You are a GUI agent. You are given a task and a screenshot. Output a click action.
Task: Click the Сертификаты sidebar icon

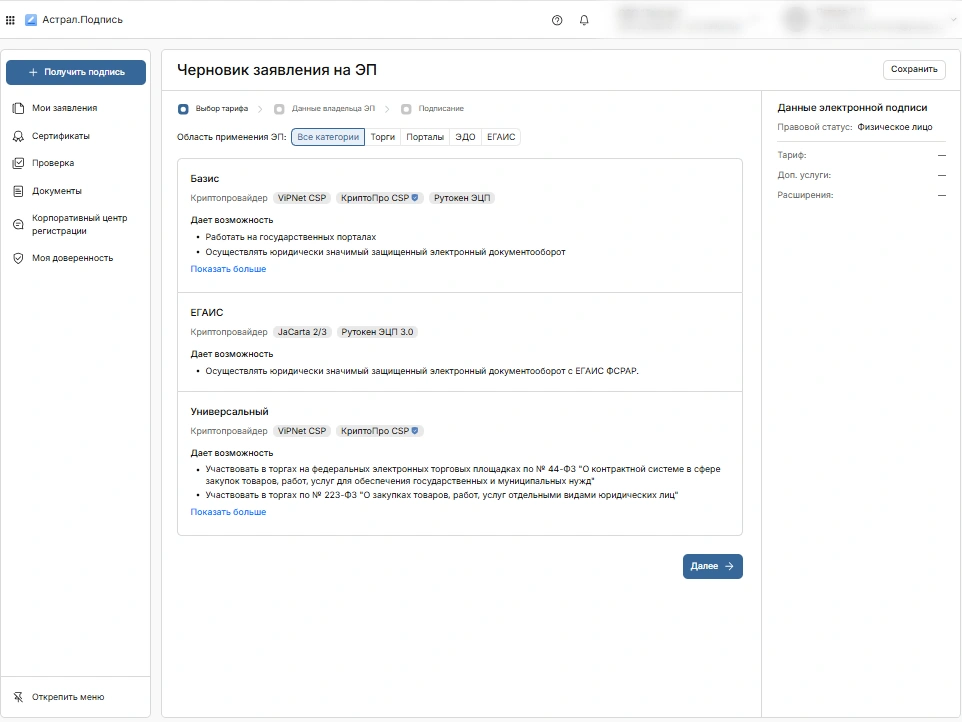(18, 136)
